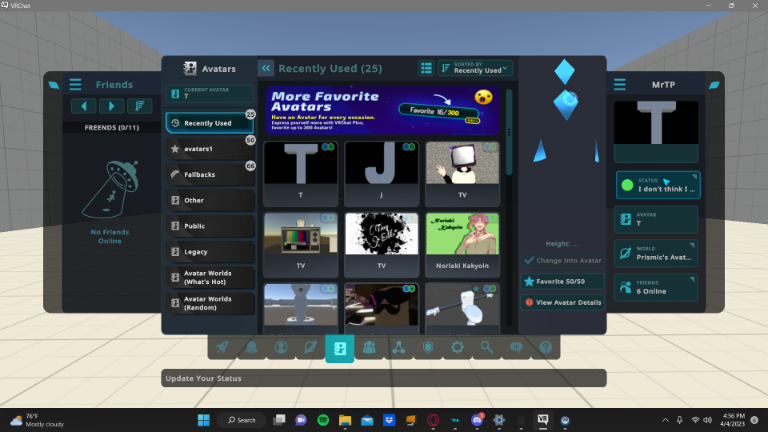Collapse the avatar categories sidebar
The height and width of the screenshot is (432, 768).
[x=266, y=68]
